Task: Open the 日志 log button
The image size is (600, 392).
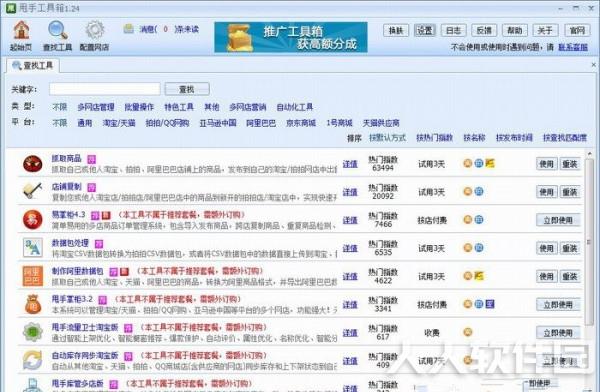Action: click(x=453, y=30)
